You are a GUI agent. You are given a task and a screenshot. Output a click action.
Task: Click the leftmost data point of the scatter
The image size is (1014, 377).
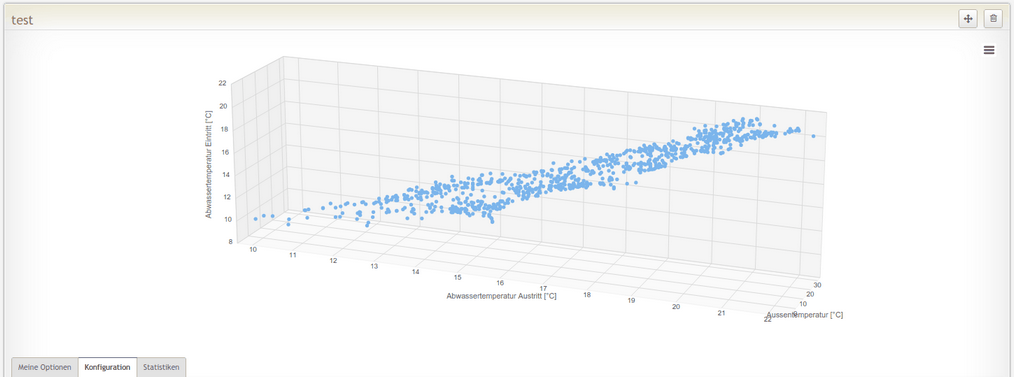(255, 219)
